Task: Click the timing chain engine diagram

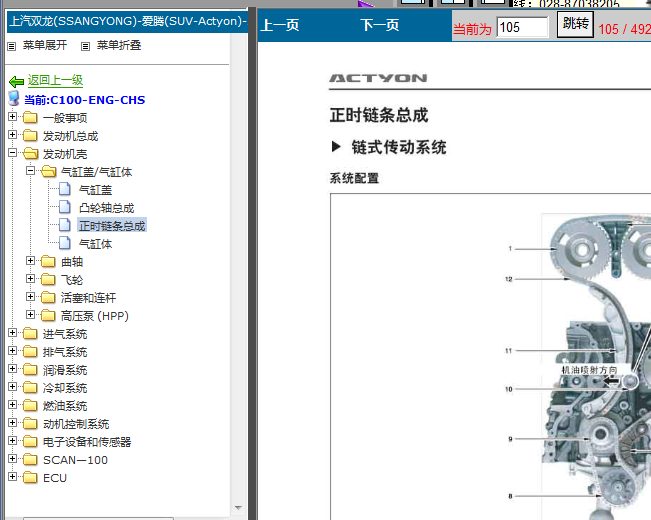Action: (596, 365)
